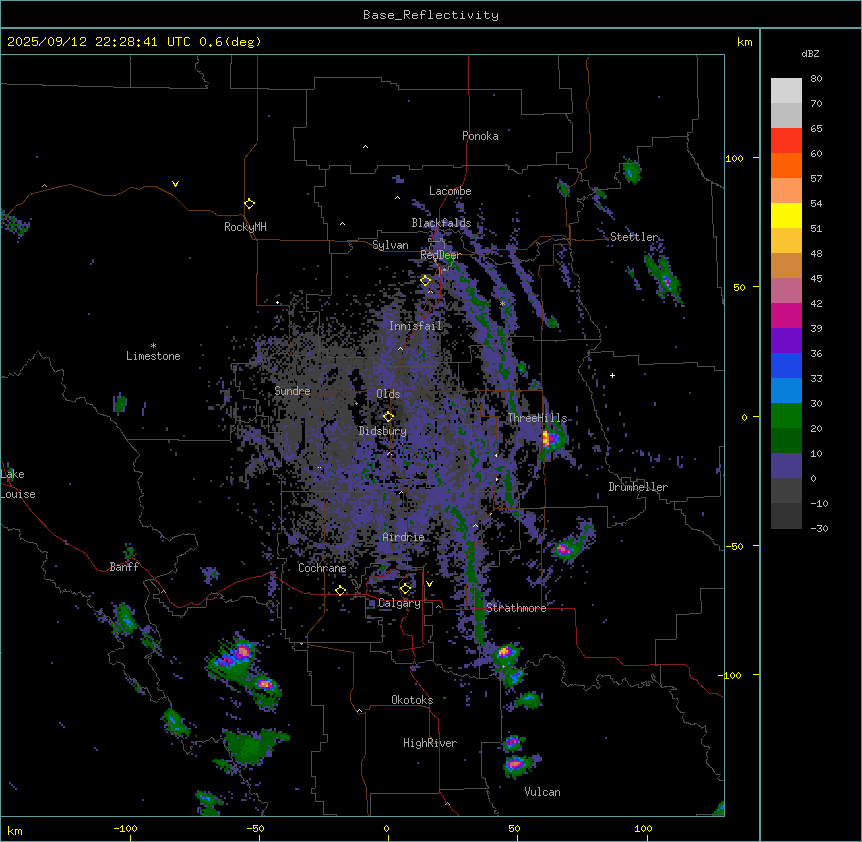Click the -30 value on dBZ scale
Screen dimensions: 862x842
click(819, 528)
